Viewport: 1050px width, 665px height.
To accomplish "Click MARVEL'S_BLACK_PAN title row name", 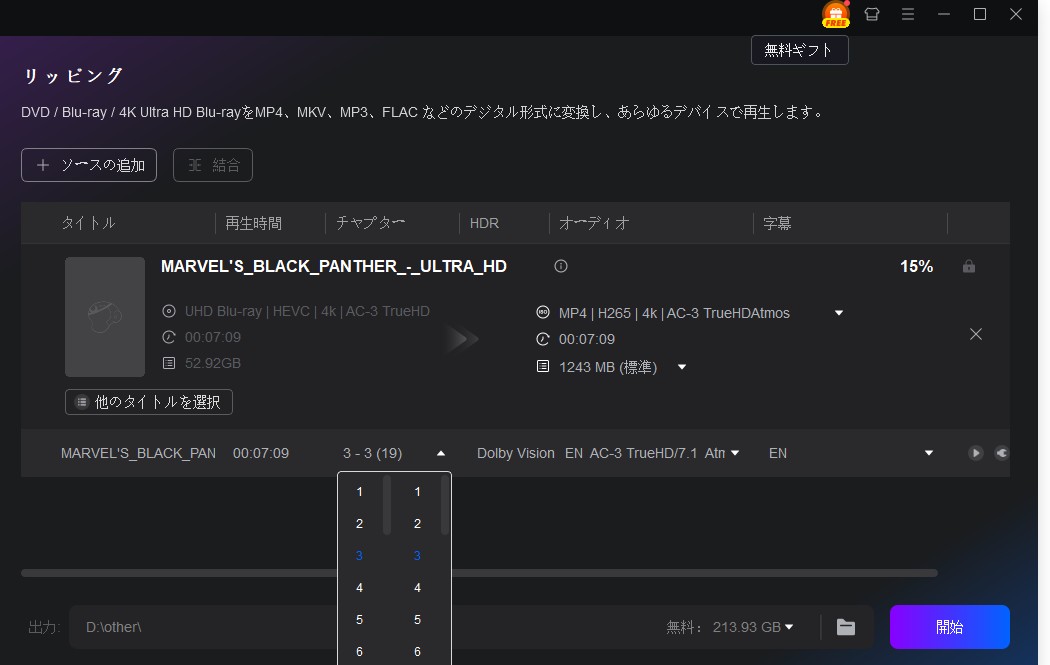I will point(139,453).
